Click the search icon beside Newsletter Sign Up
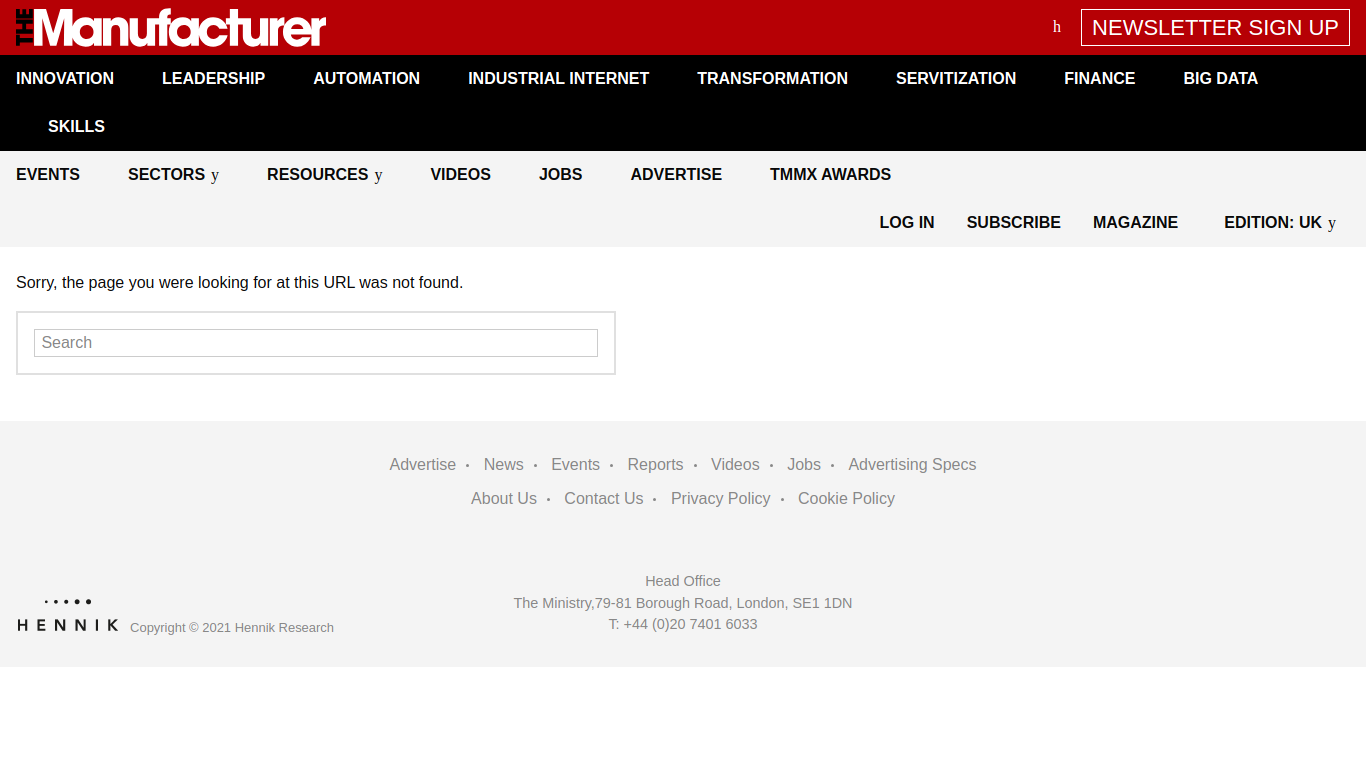This screenshot has height=768, width=1366. point(1057,27)
